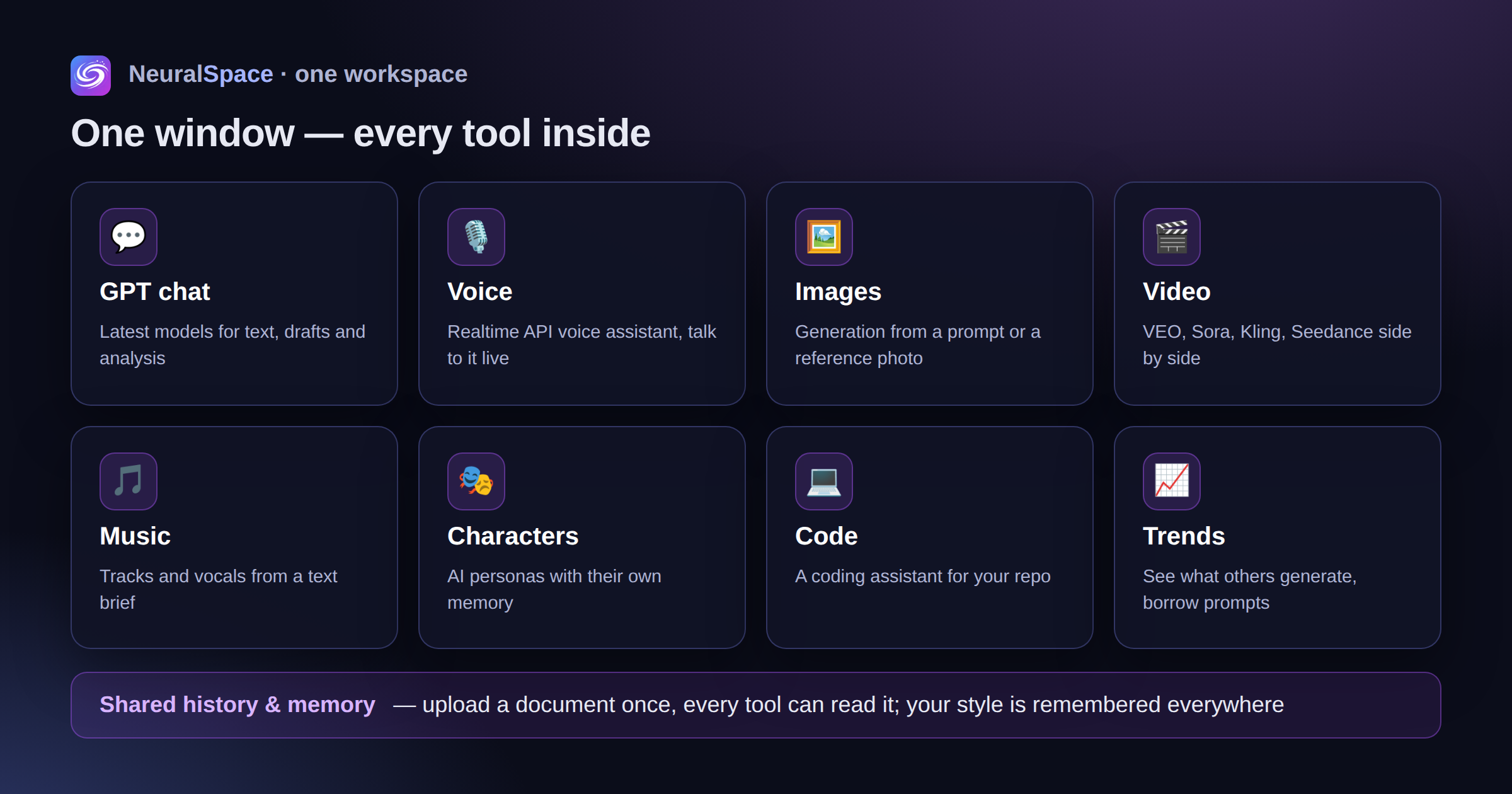The height and width of the screenshot is (794, 1512).
Task: Click the Trends chart icon
Action: tap(1172, 481)
